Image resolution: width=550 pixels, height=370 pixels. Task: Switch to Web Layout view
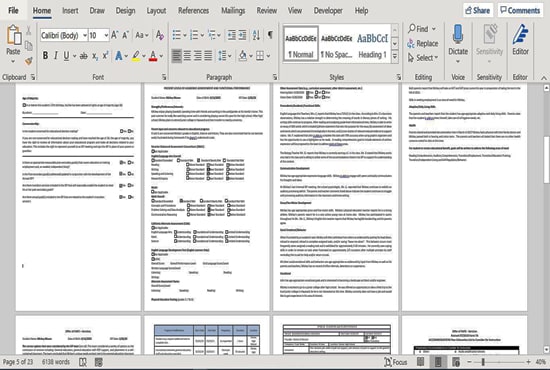tap(456, 362)
